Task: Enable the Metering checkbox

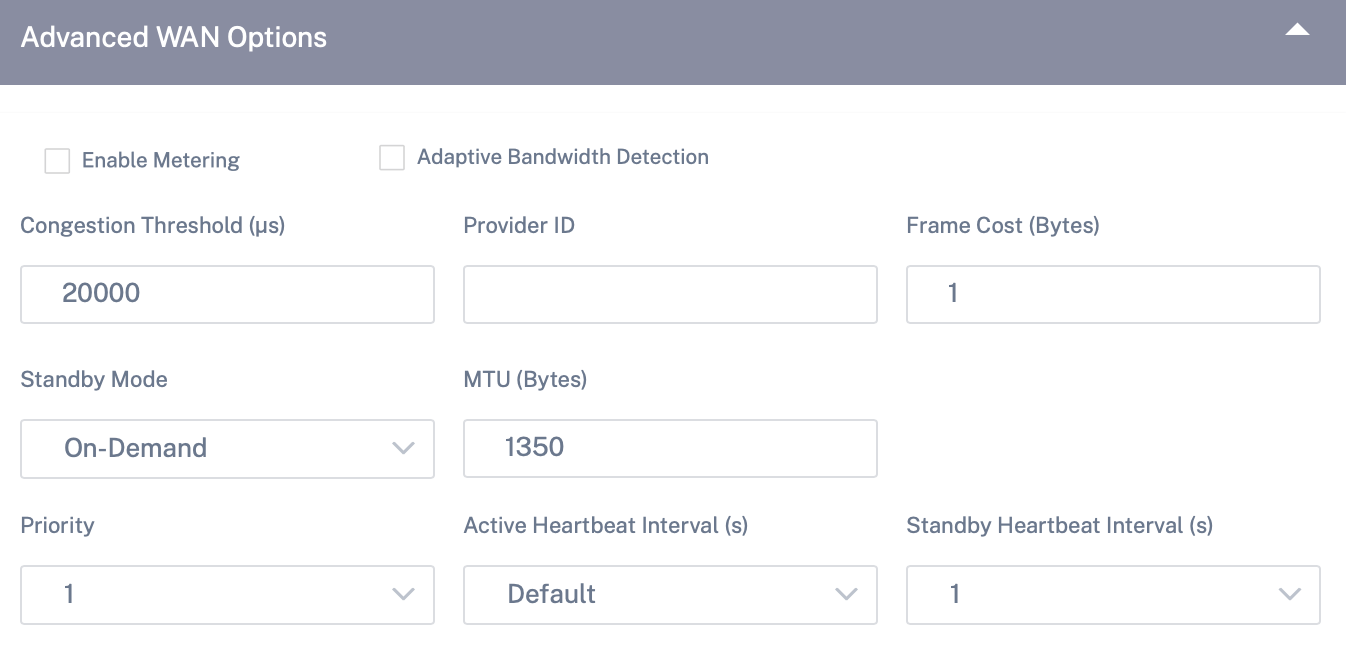Action: (57, 161)
